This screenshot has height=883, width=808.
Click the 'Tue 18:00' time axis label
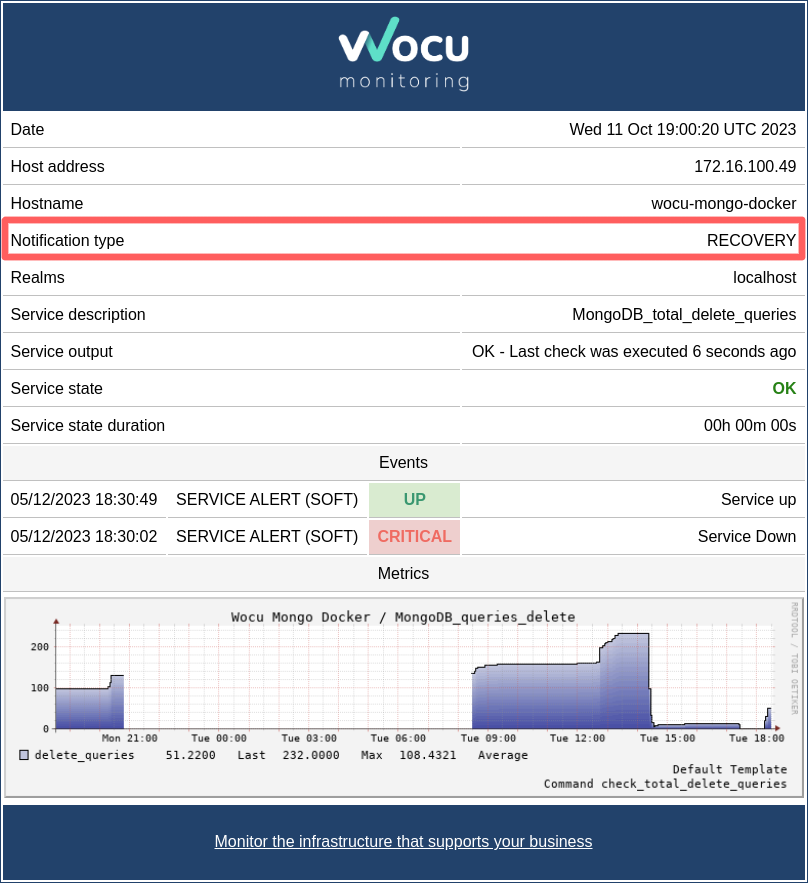[x=756, y=738]
